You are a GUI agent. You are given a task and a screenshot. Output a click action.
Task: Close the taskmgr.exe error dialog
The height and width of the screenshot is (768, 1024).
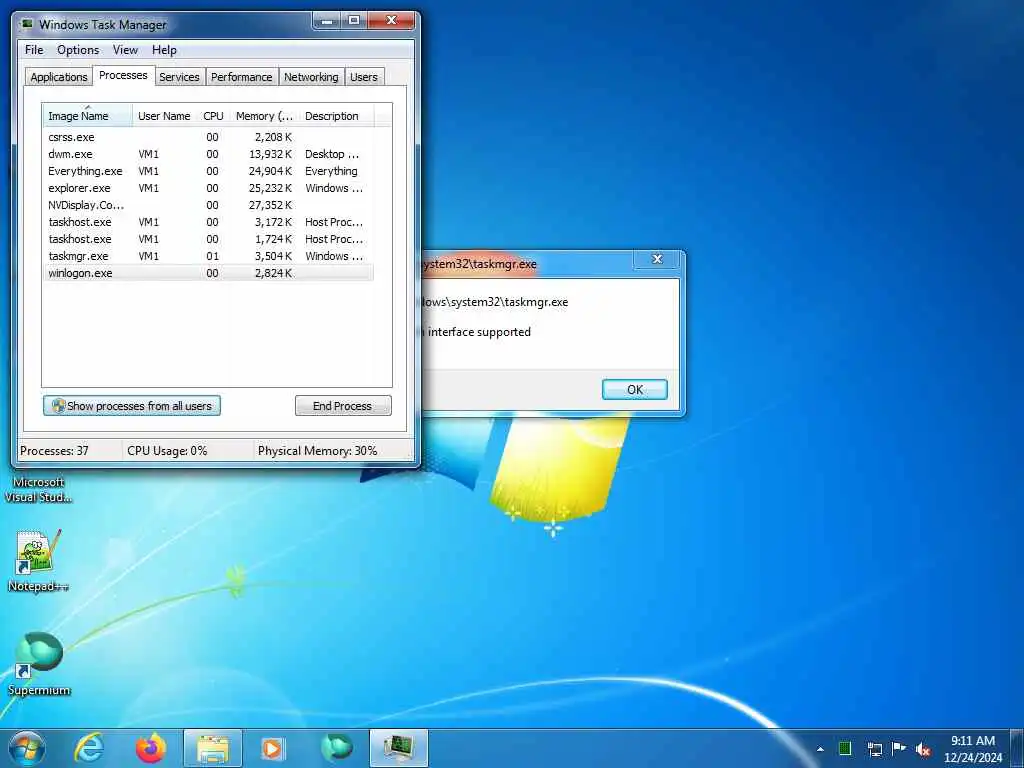click(x=657, y=259)
